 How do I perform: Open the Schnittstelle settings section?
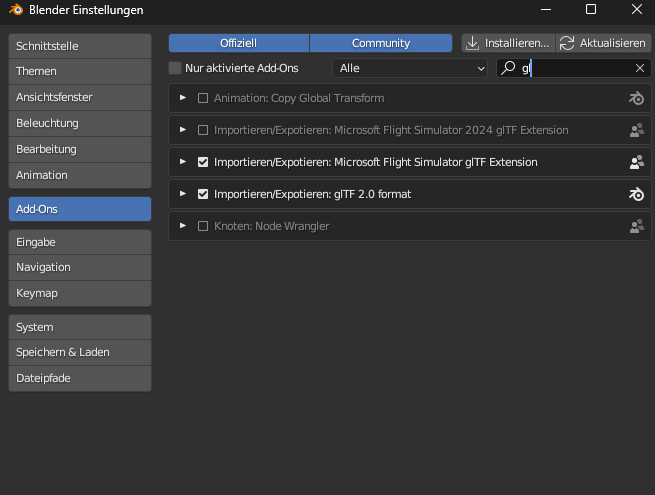click(80, 46)
